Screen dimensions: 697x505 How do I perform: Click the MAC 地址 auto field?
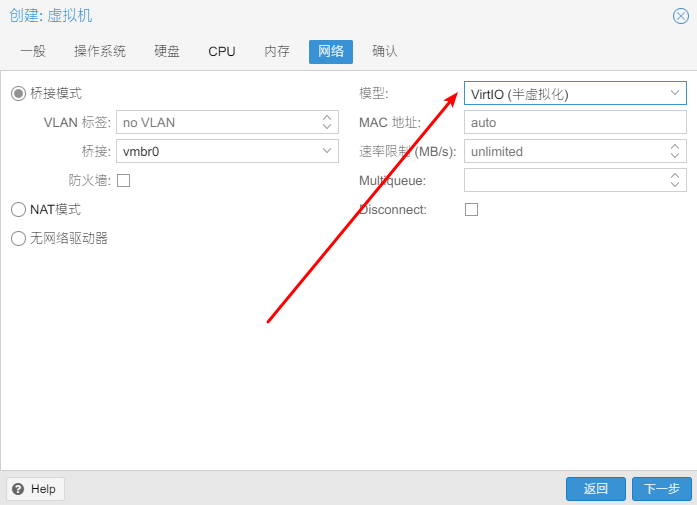[x=575, y=122]
